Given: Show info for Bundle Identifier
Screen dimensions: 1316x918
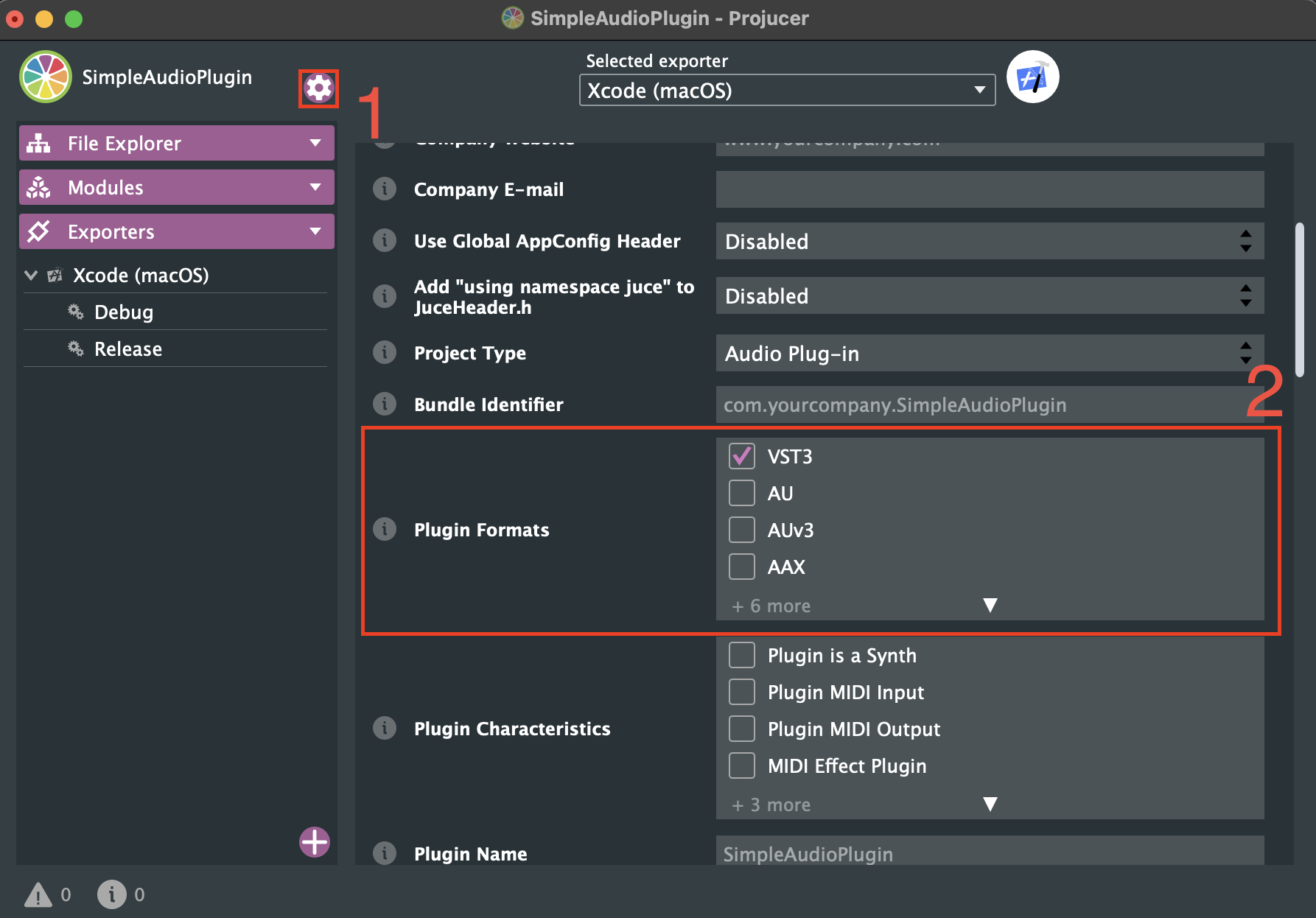Looking at the screenshot, I should pyautogui.click(x=385, y=404).
